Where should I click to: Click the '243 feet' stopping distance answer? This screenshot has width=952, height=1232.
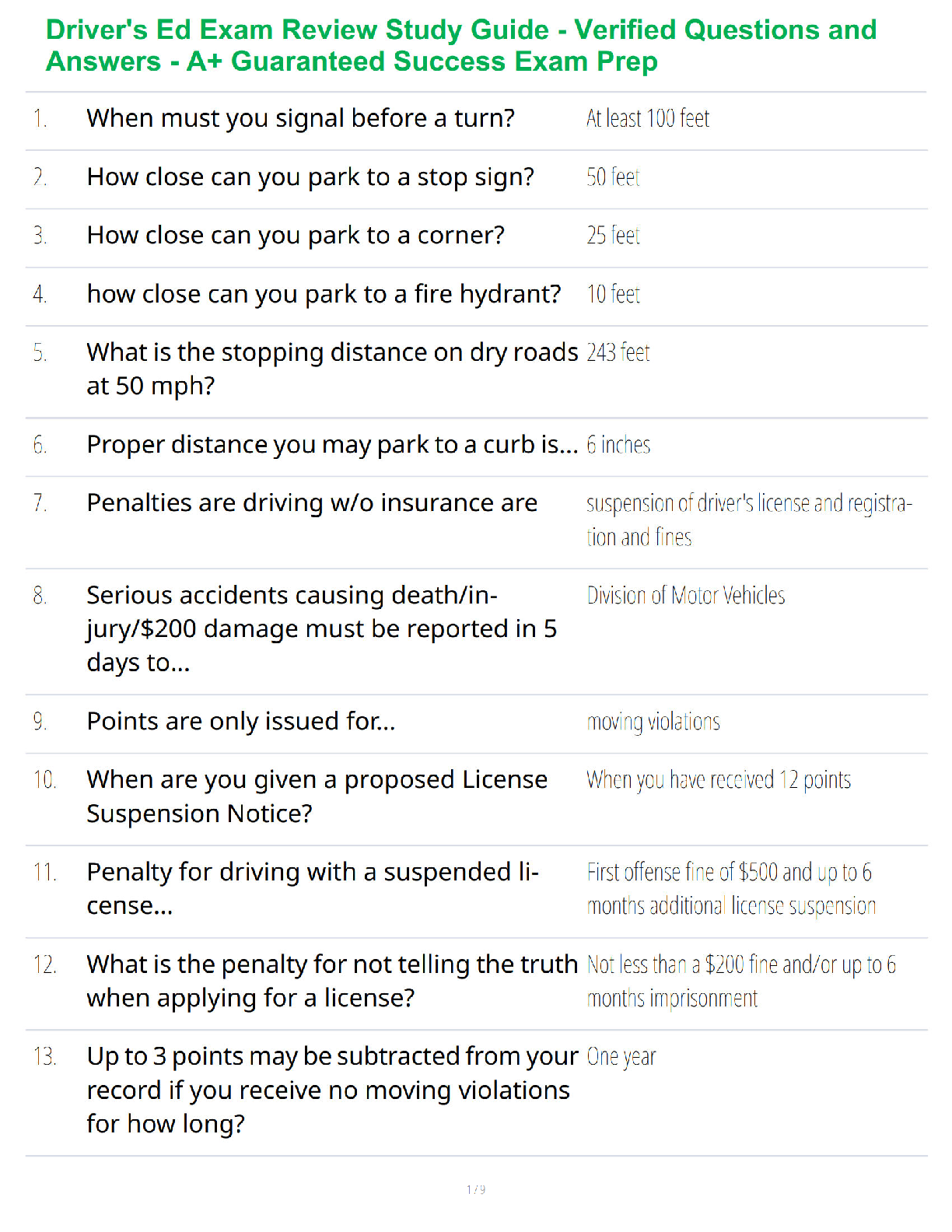point(618,353)
